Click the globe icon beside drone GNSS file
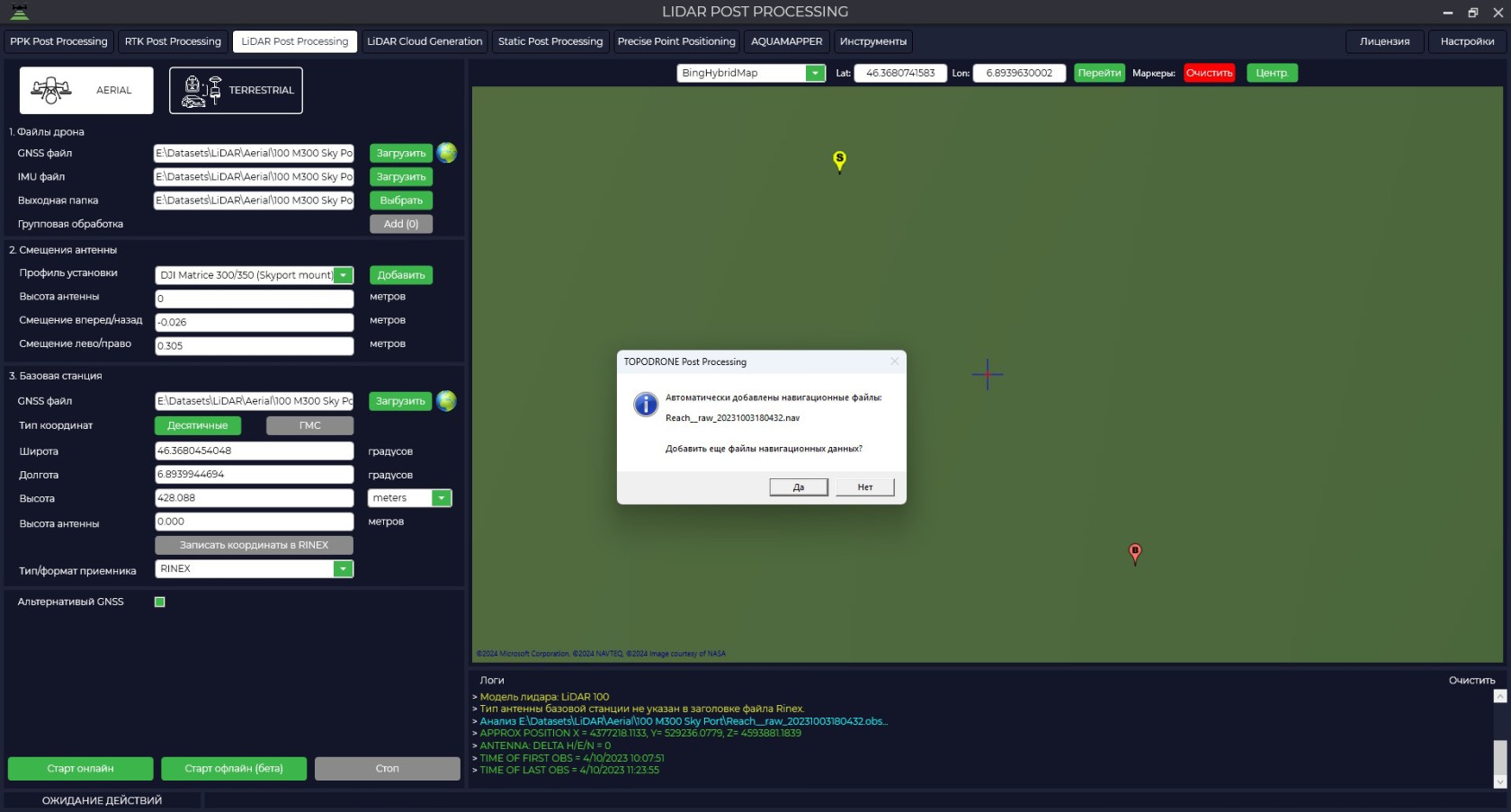The image size is (1511, 812). pos(446,153)
